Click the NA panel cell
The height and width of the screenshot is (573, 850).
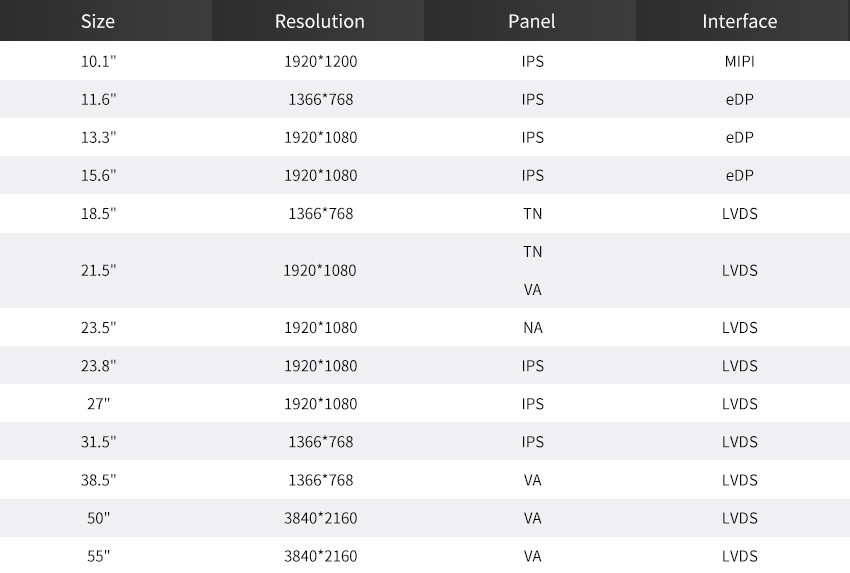coord(533,328)
